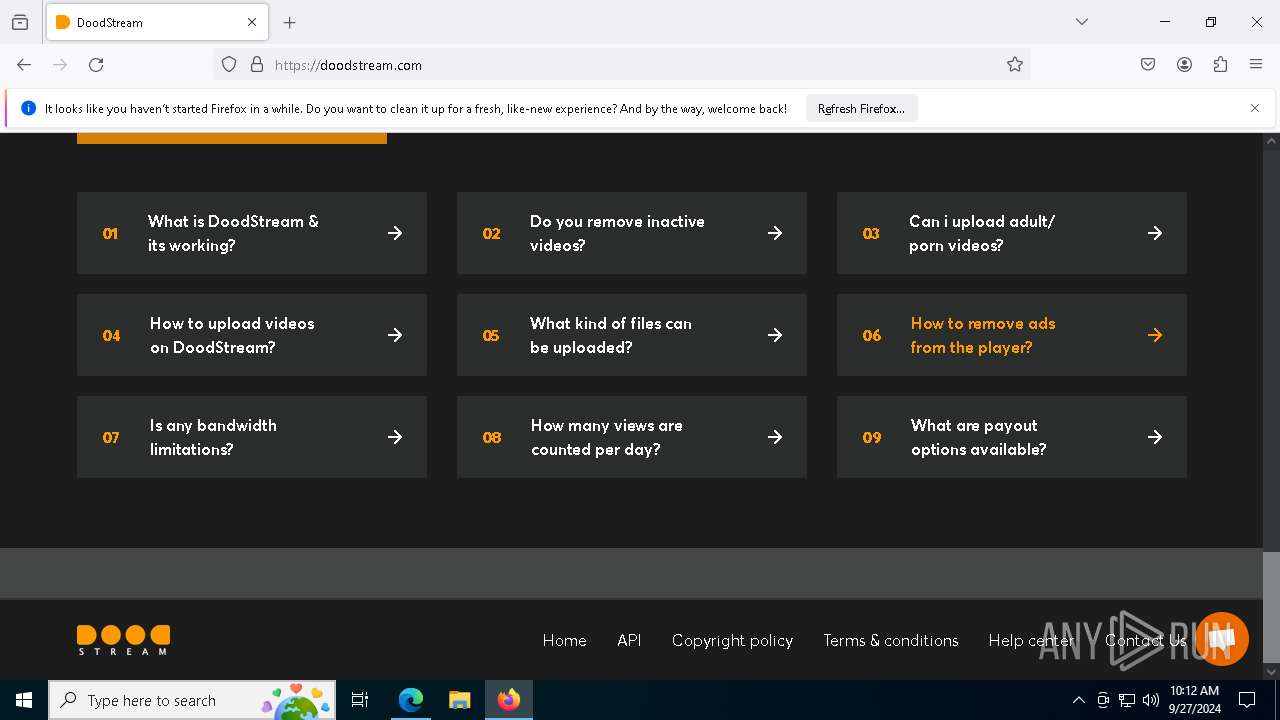This screenshot has height=720, width=1280.
Task: Expand FAQ 04 How to upload videos
Action: 252,335
